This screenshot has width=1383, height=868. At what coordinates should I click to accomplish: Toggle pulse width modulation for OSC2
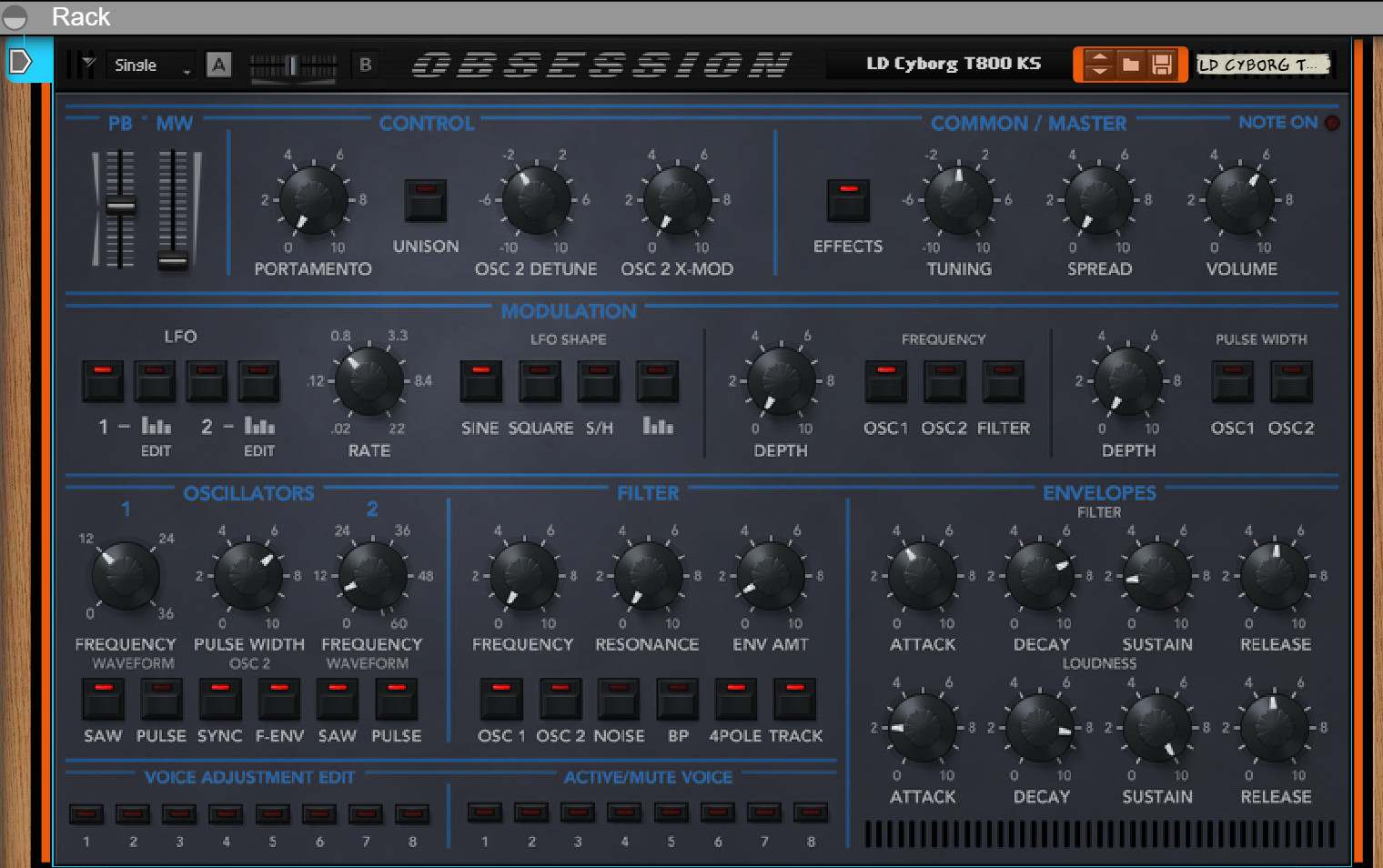(x=1291, y=381)
